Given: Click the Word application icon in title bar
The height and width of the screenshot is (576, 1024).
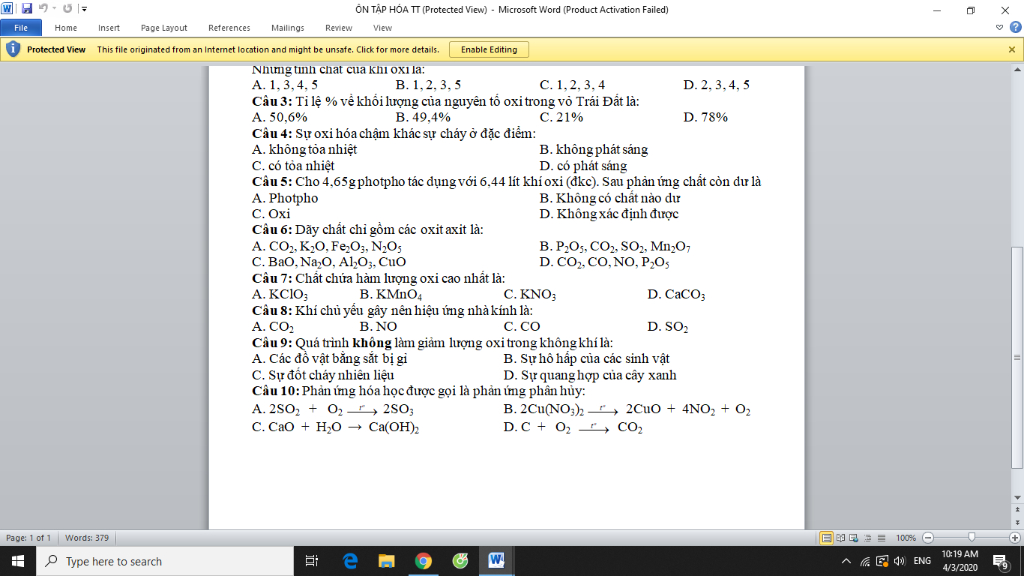Looking at the screenshot, I should [x=7, y=8].
